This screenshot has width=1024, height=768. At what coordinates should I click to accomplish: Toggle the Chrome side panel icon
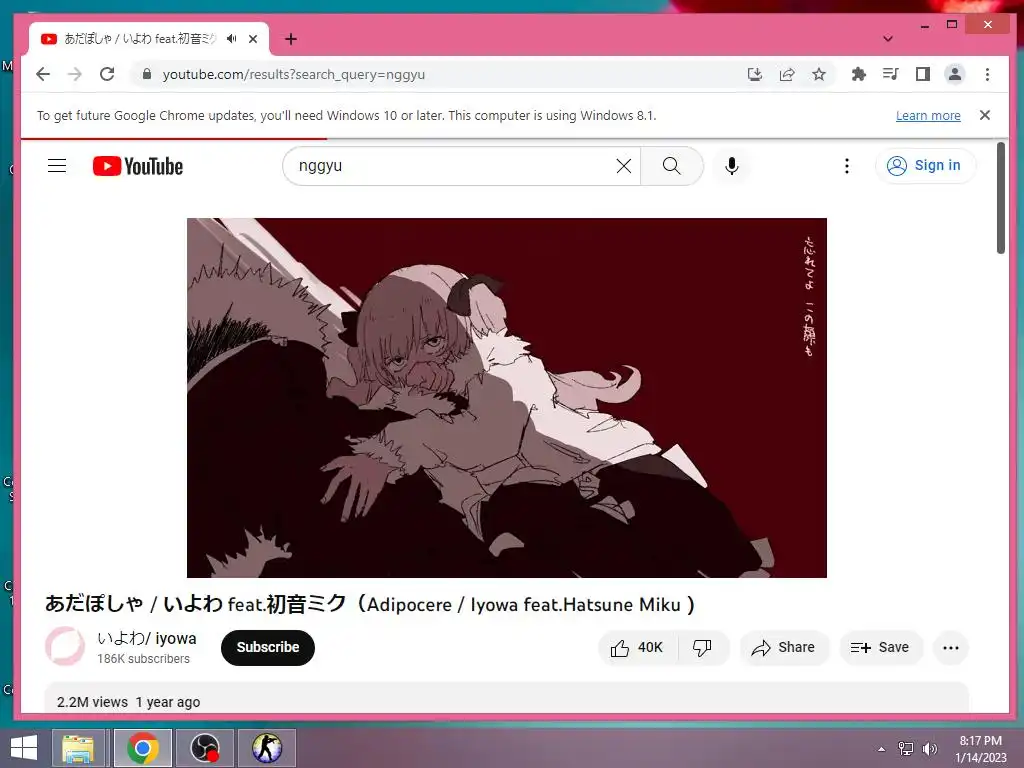tap(923, 74)
